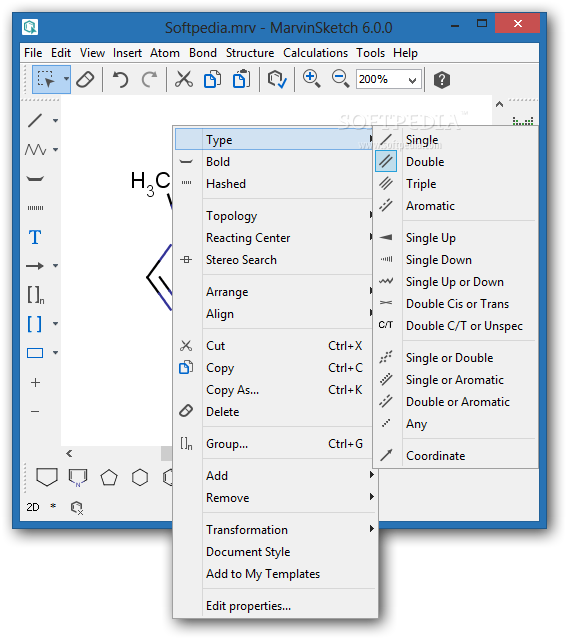Insert the pyrrole ring template with N

point(78,477)
